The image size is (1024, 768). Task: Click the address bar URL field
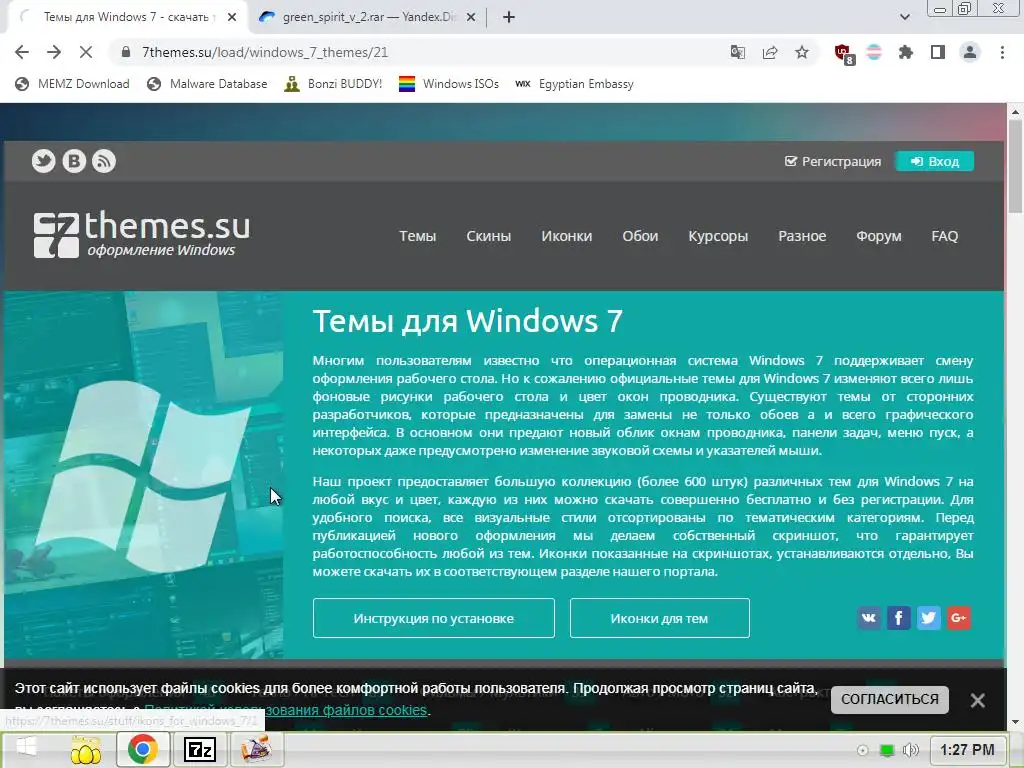click(418, 52)
